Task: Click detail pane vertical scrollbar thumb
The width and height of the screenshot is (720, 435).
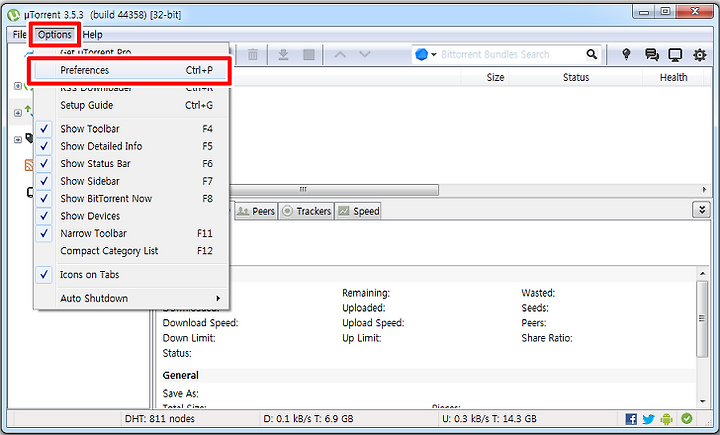Action: point(702,319)
